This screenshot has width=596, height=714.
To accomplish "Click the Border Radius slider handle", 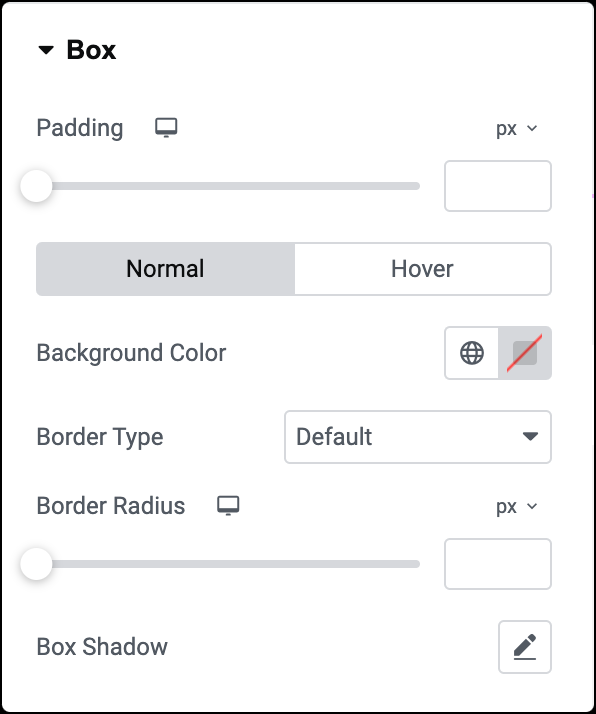I will (36, 564).
